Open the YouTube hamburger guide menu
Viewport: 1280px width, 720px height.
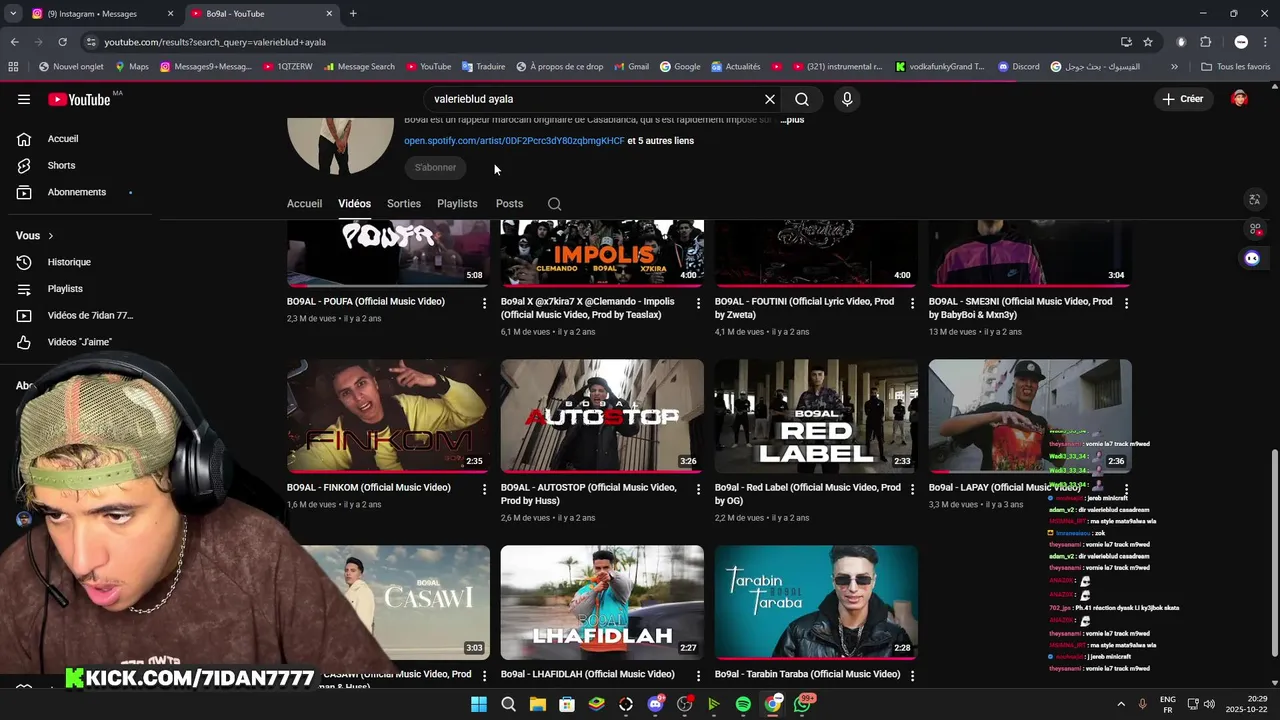24,99
